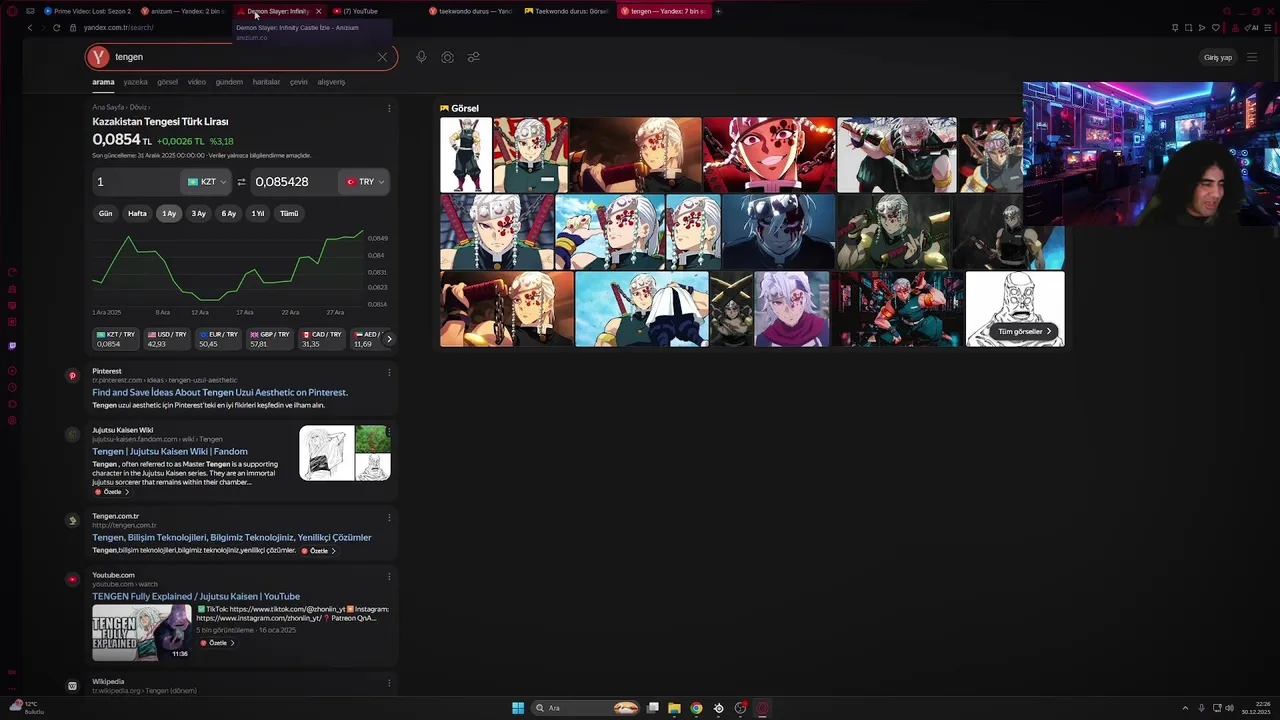Select the Hafta chart range
The width and height of the screenshot is (1280, 720).
point(137,213)
